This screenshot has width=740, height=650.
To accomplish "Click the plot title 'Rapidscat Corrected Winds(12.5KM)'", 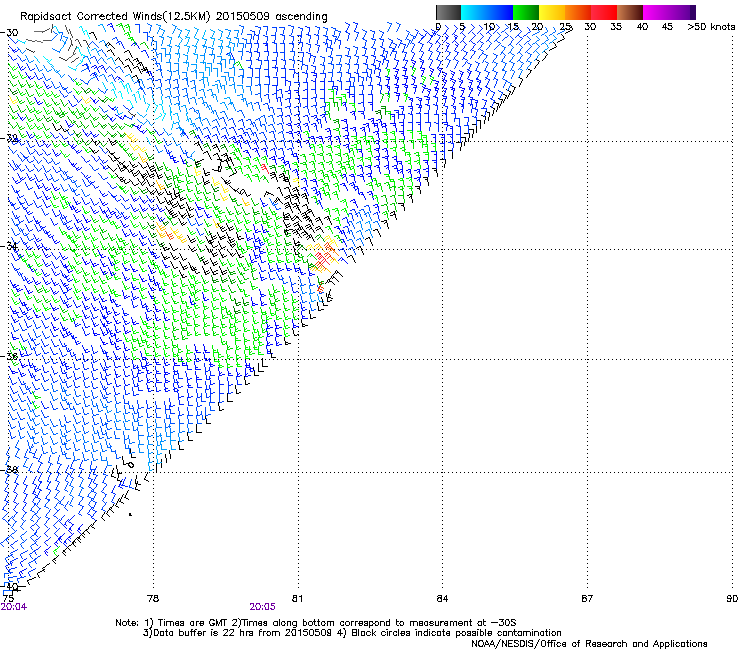I will coord(115,17).
